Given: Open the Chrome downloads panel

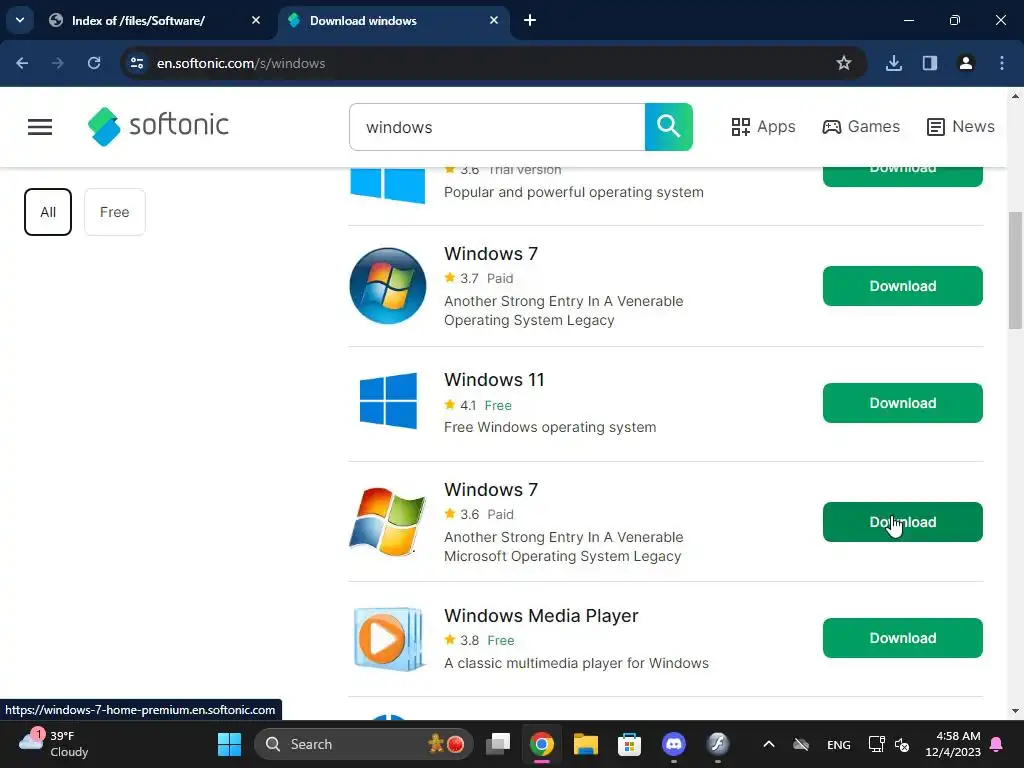Looking at the screenshot, I should [x=894, y=63].
